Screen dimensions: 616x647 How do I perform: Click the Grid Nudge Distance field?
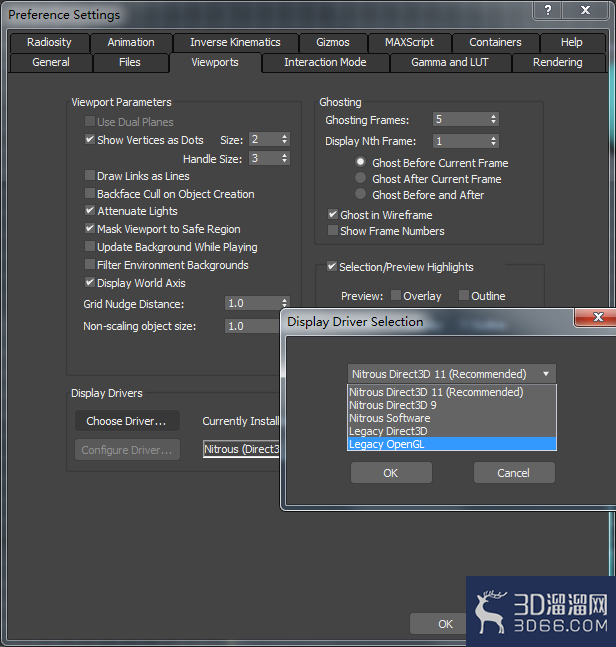pyautogui.click(x=253, y=303)
